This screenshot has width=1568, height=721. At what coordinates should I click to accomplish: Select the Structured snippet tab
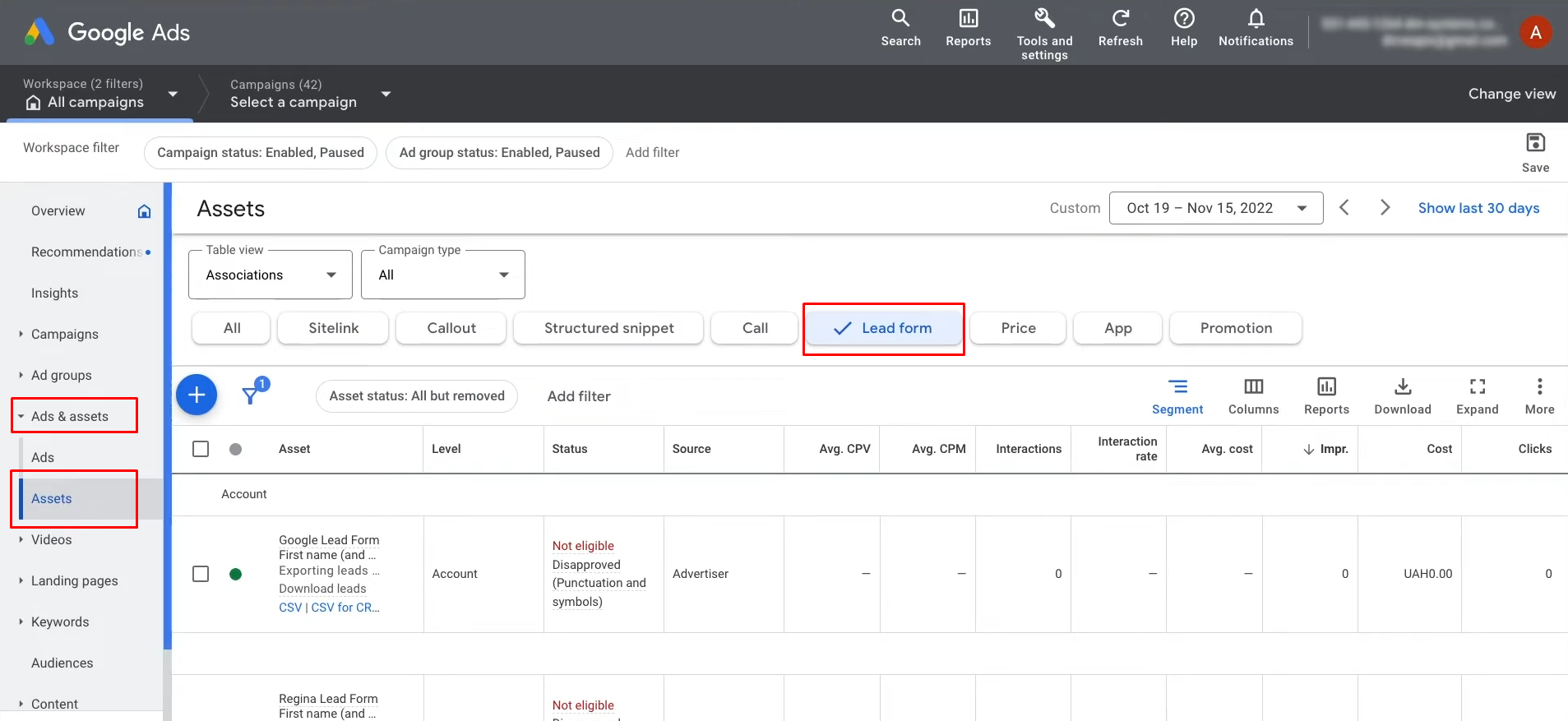[608, 328]
